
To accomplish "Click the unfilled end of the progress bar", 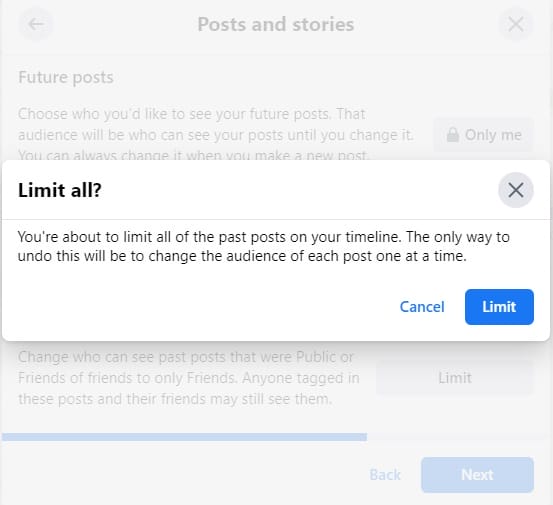I will pos(458,437).
